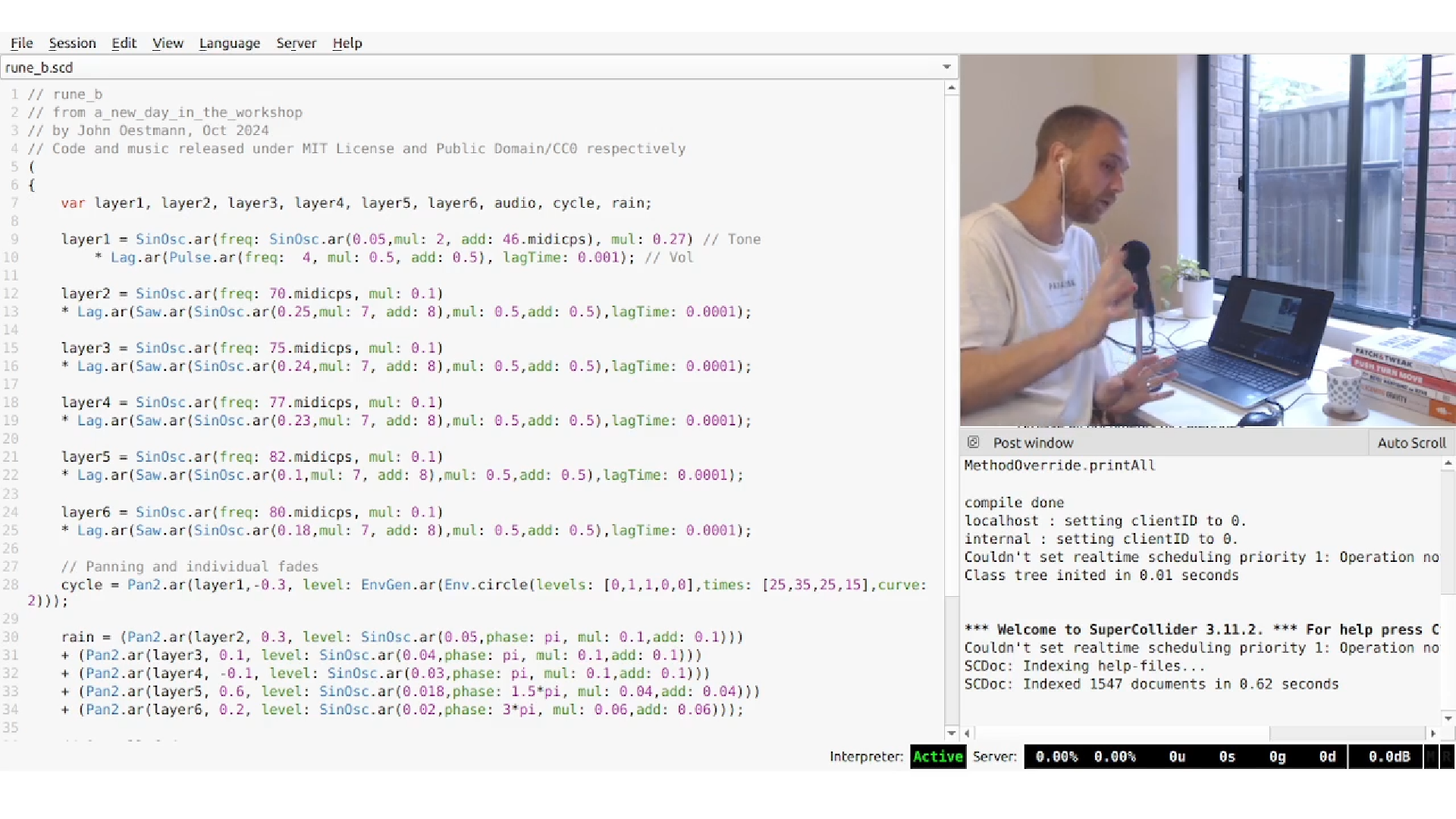1456x819 pixels.
Task: Click the Server 0.00% CPU meter
Action: [x=1057, y=756]
